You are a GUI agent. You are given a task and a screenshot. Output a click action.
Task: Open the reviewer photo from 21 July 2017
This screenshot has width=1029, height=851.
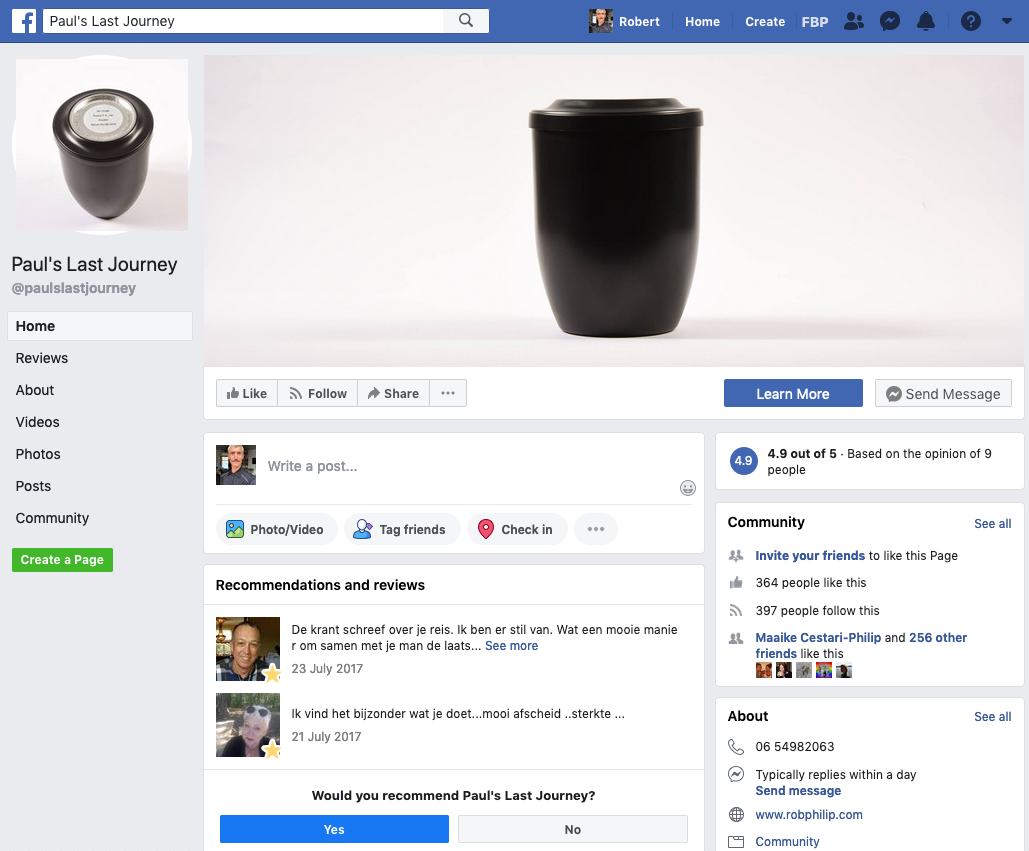(248, 725)
